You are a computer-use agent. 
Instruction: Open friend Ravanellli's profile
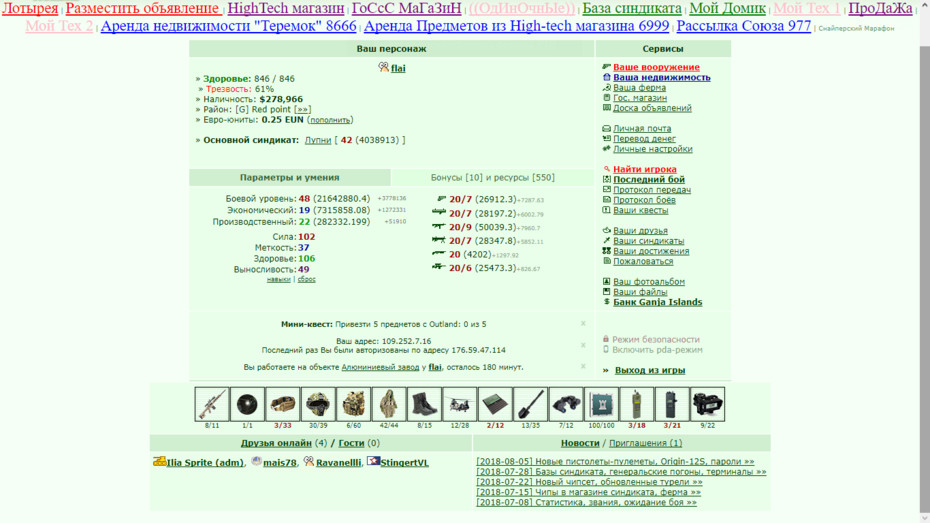(338, 463)
